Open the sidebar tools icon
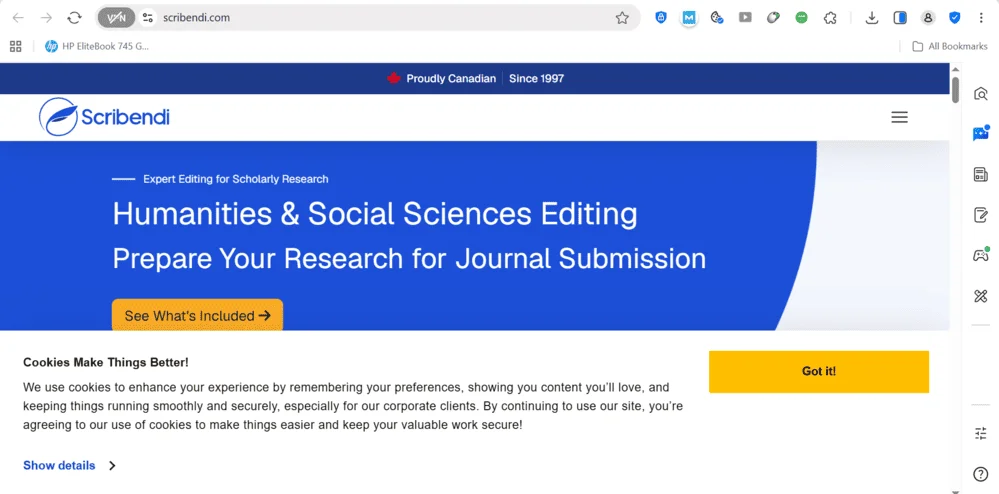 point(981,296)
